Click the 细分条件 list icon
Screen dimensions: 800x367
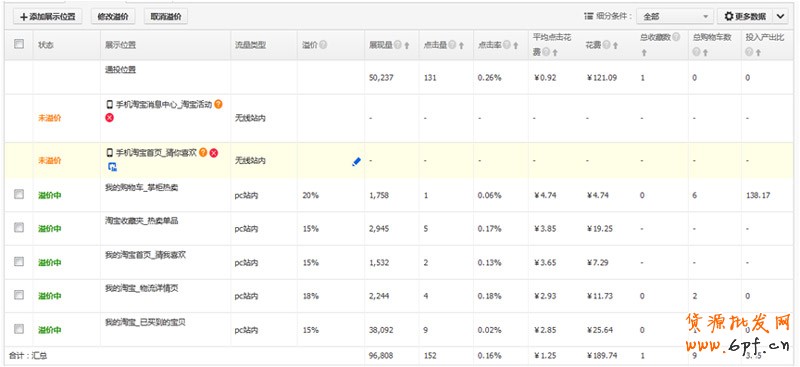(x=588, y=16)
